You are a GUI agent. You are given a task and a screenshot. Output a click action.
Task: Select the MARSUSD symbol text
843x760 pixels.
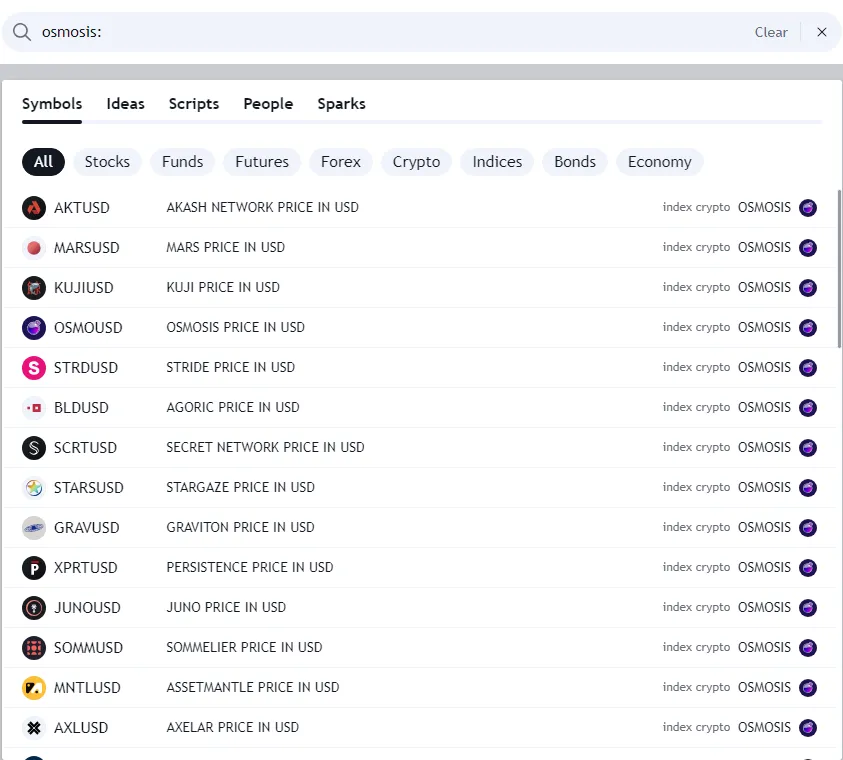(87, 248)
